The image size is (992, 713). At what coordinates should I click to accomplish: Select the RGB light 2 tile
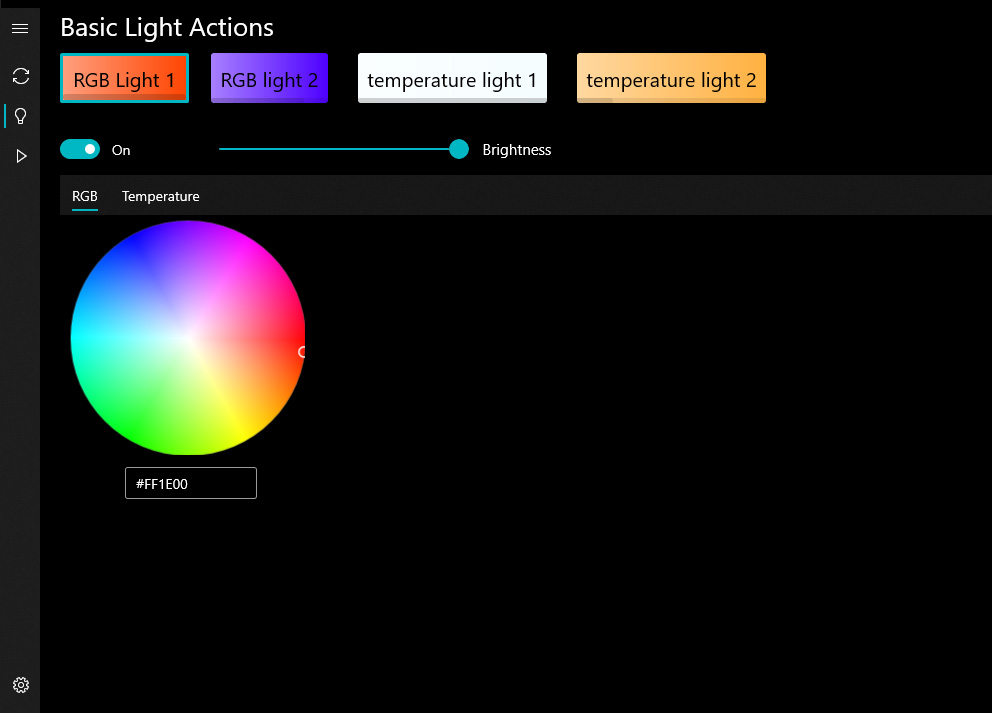tap(269, 79)
